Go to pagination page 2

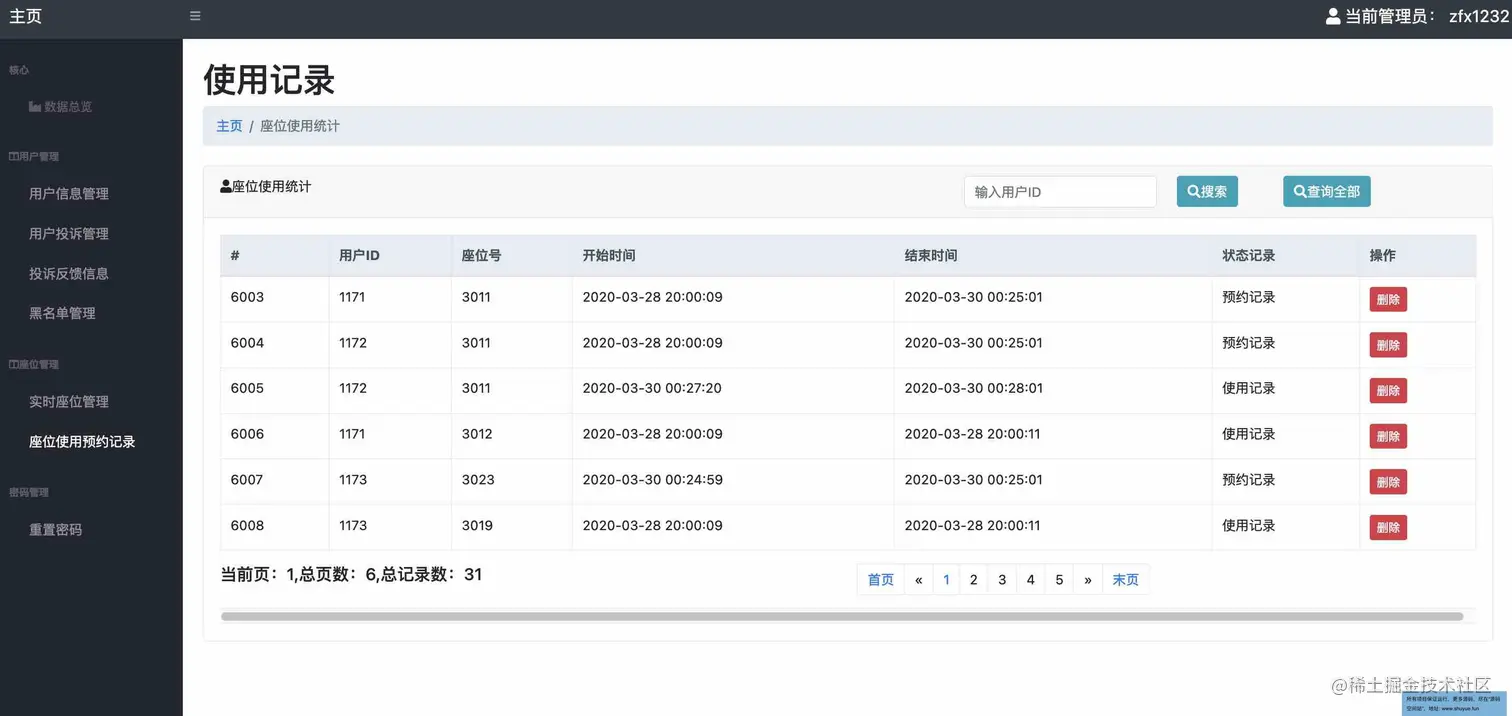pyautogui.click(x=974, y=580)
